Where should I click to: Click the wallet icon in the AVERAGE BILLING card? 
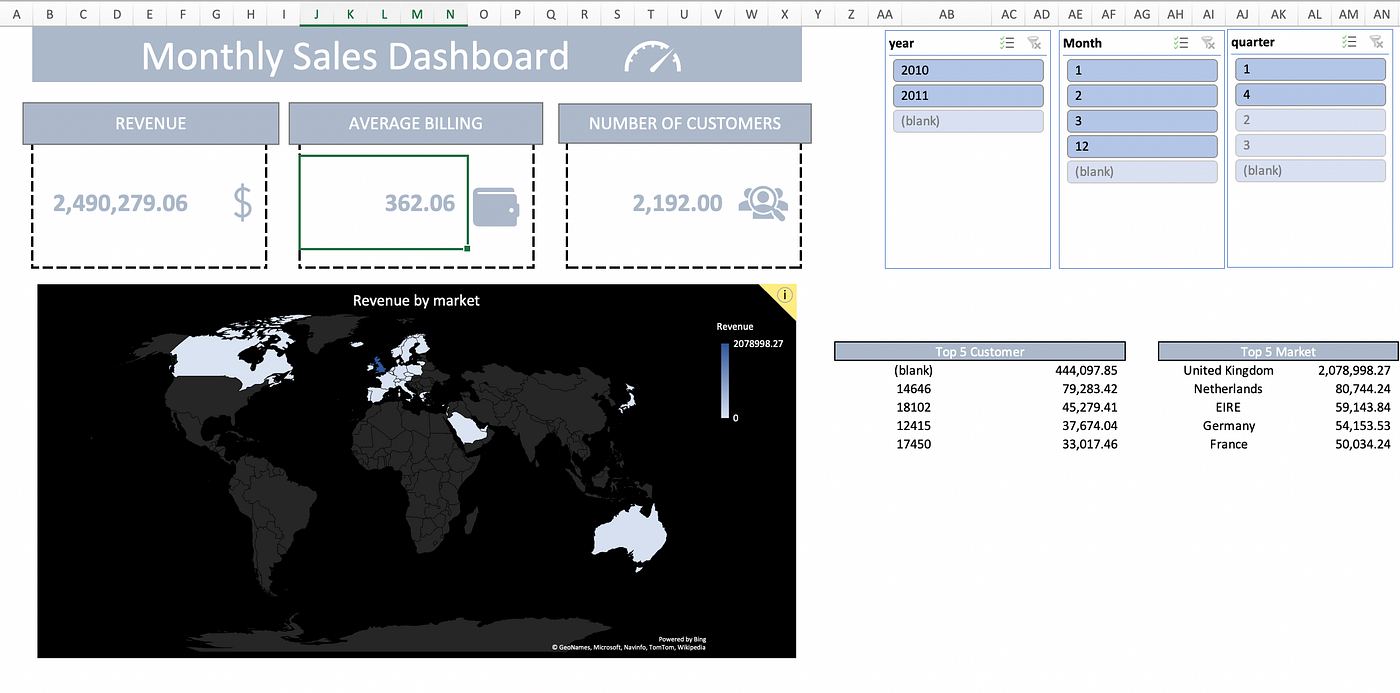point(497,205)
